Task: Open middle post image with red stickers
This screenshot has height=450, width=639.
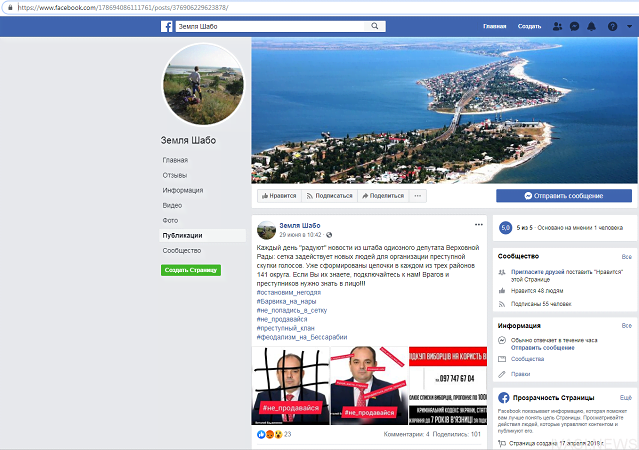Action: click(369, 386)
